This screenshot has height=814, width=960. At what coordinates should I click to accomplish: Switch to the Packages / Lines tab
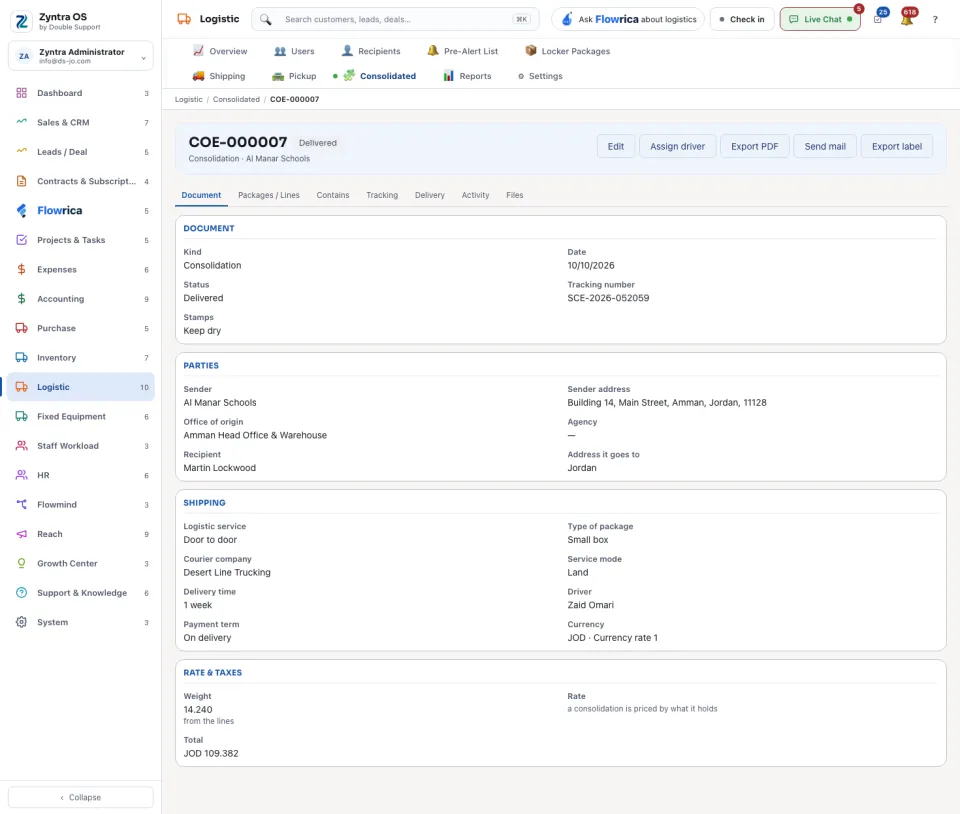click(269, 195)
